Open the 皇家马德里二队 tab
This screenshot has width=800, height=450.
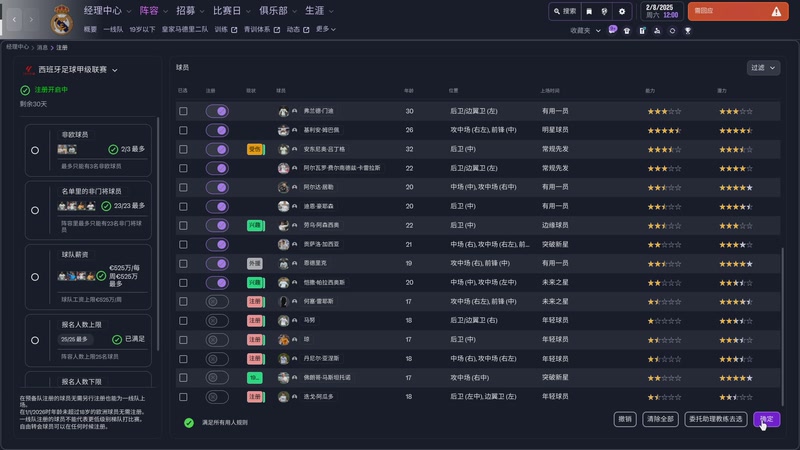tap(185, 30)
